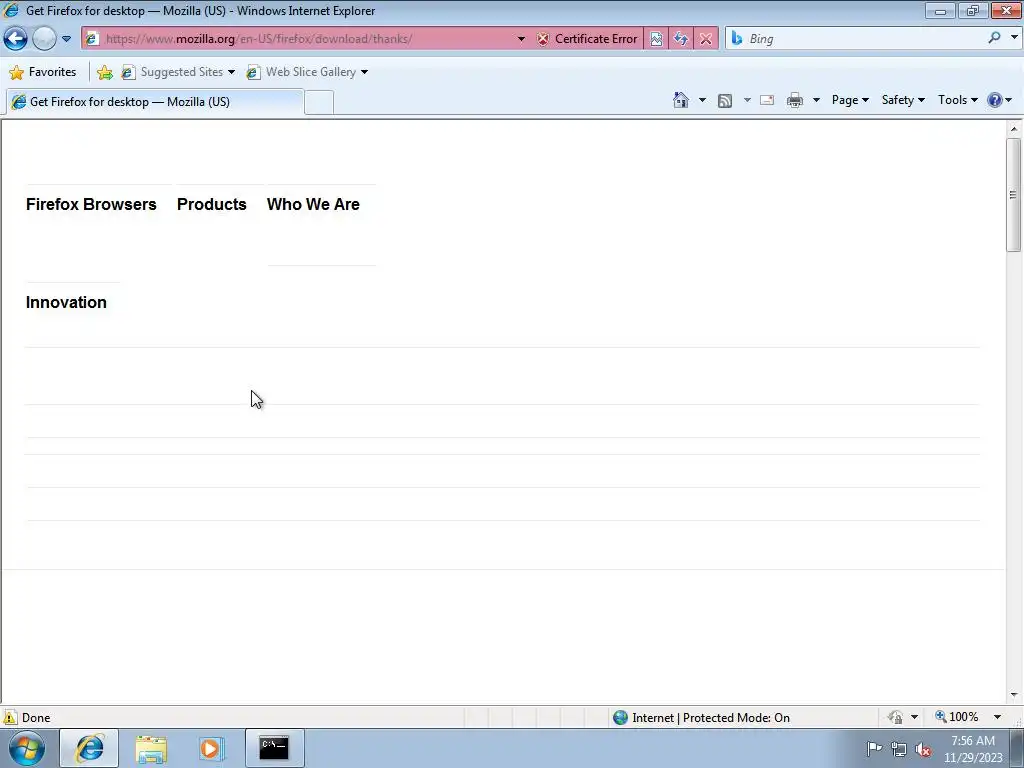Toggle Compatibility View icon
The image size is (1024, 768).
tap(656, 39)
